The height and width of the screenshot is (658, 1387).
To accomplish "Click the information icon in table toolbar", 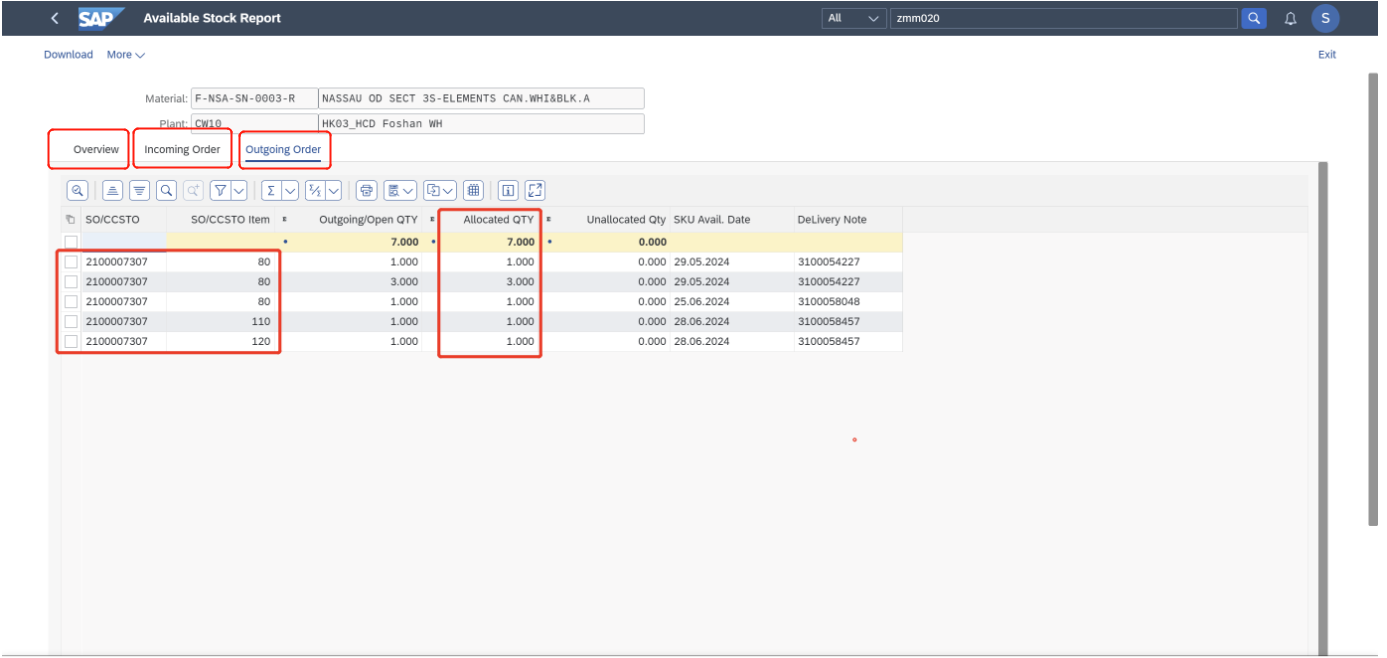I will coord(508,190).
